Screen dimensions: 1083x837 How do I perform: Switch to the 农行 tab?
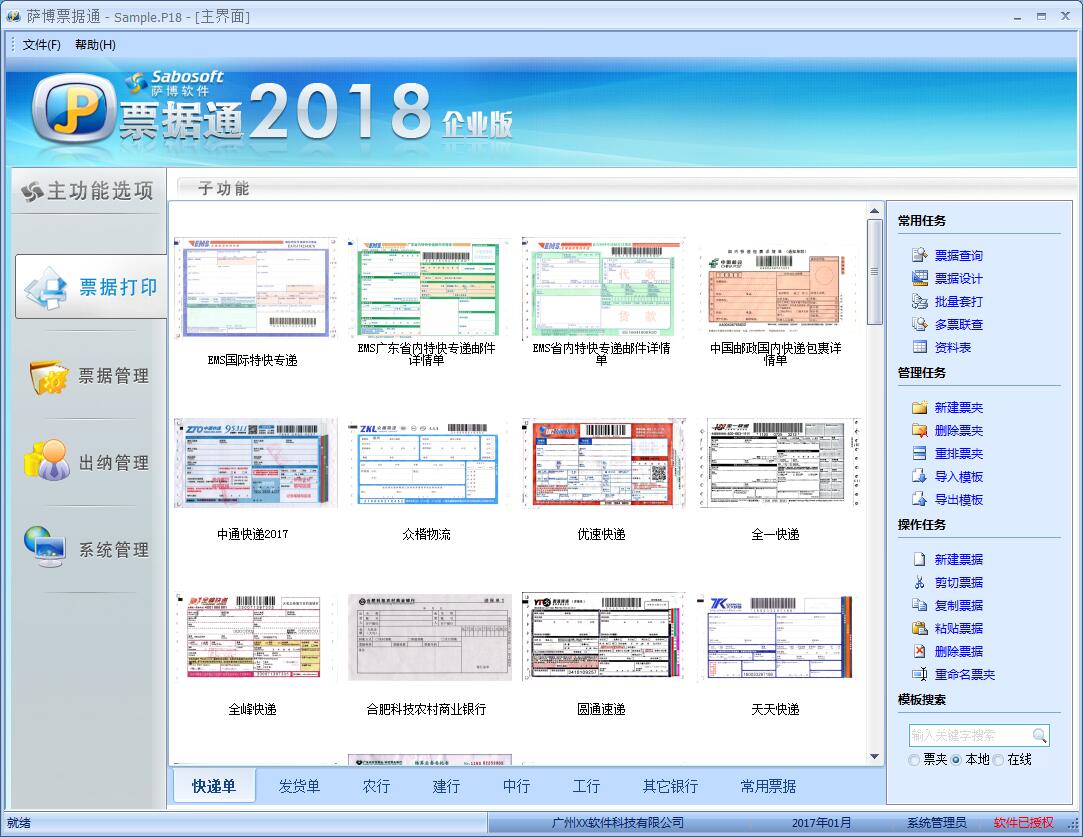pyautogui.click(x=376, y=786)
